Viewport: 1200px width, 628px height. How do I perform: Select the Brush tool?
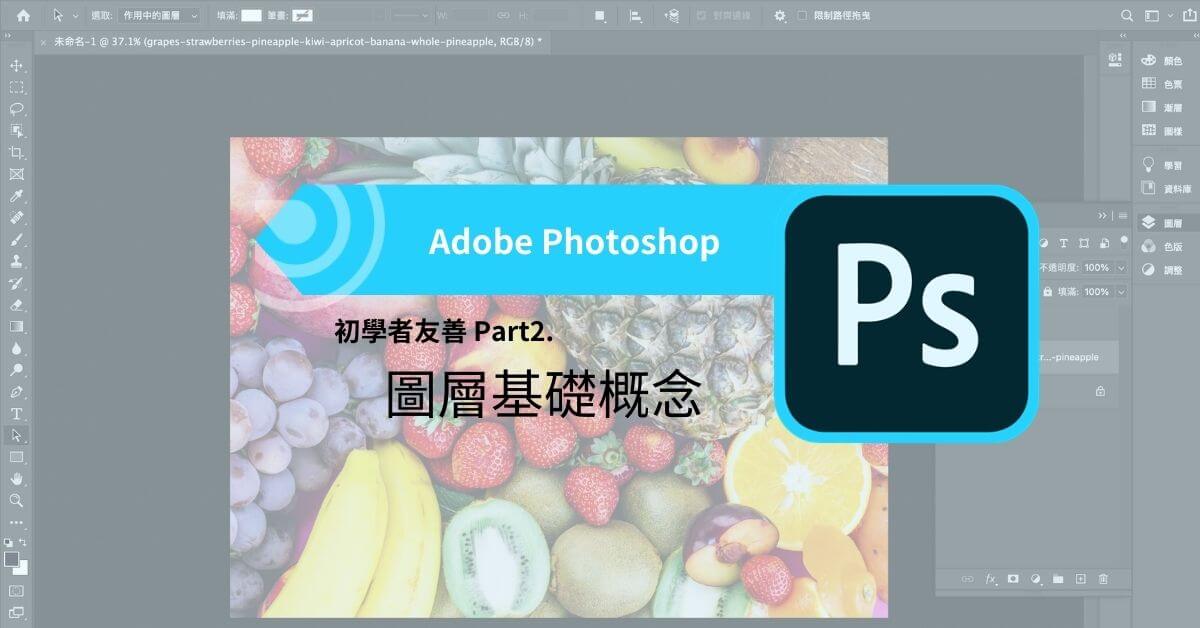pos(16,240)
